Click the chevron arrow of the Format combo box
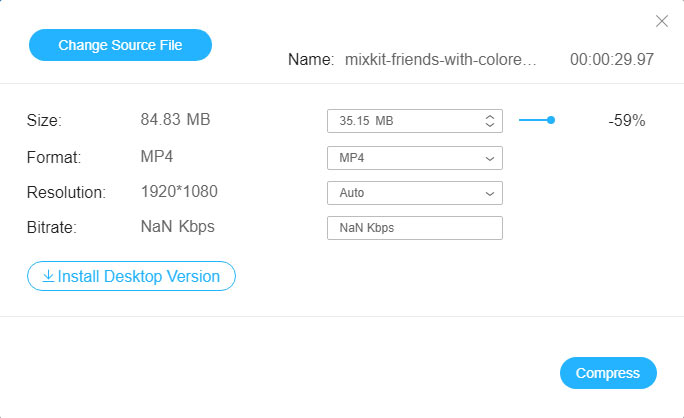This screenshot has height=418, width=684. click(x=490, y=158)
